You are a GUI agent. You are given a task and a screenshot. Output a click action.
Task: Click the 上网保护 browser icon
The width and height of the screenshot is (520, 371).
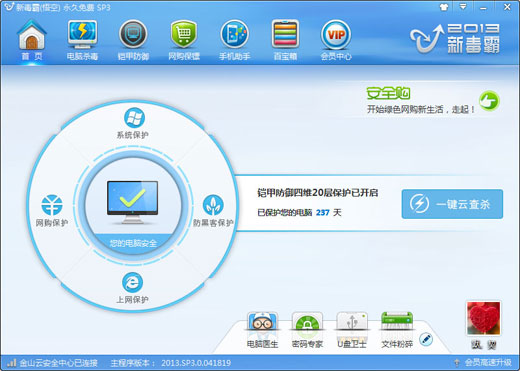[x=133, y=282]
